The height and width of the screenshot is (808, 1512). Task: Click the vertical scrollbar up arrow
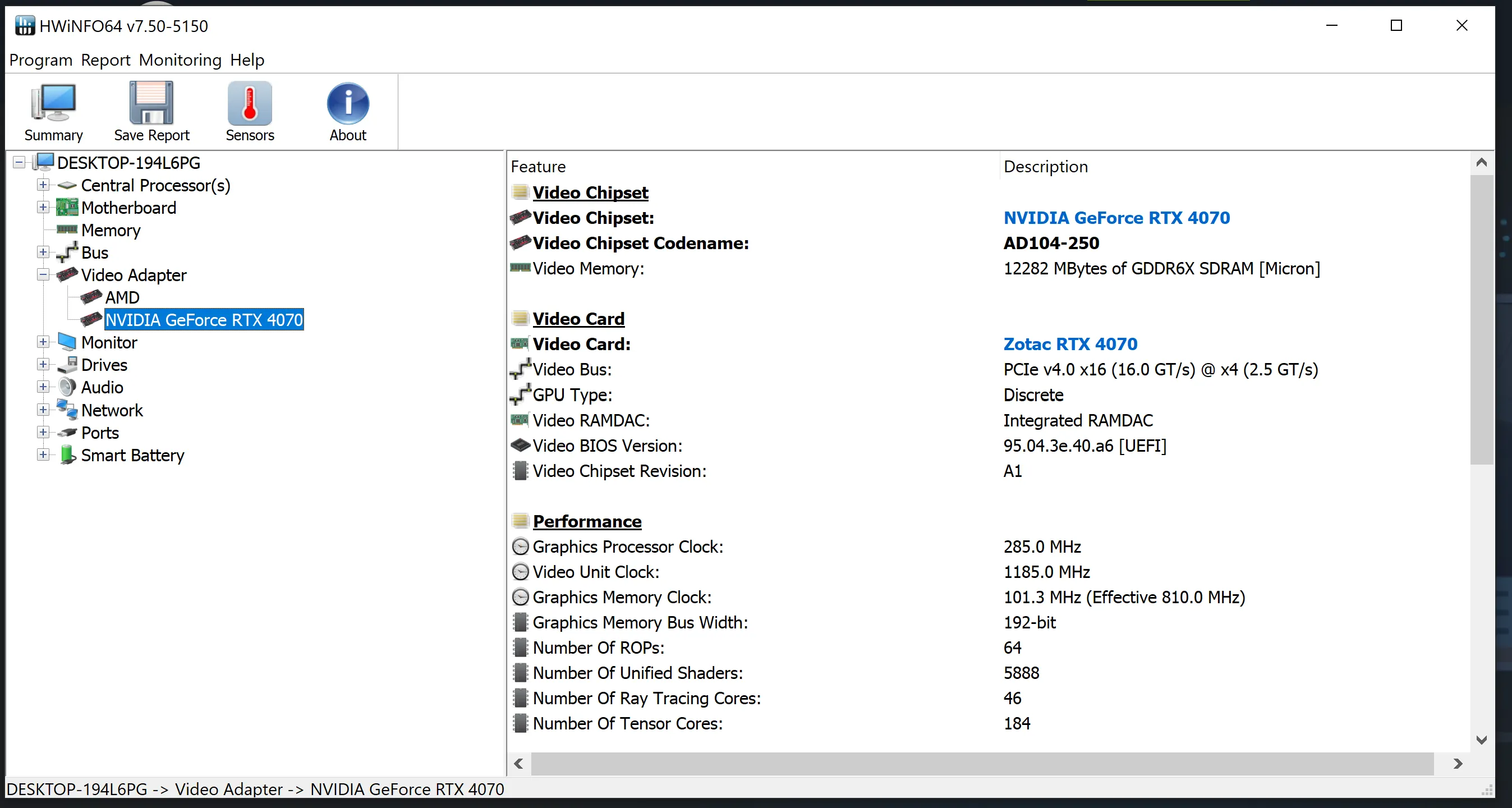click(1482, 163)
